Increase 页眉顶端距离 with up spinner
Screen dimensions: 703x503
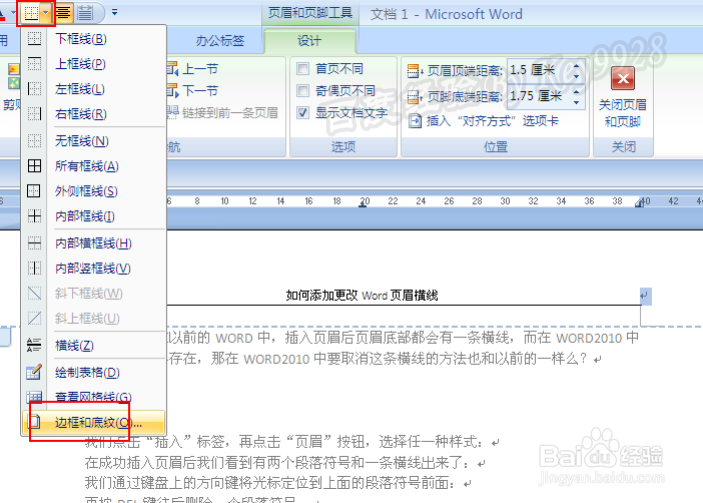577,66
